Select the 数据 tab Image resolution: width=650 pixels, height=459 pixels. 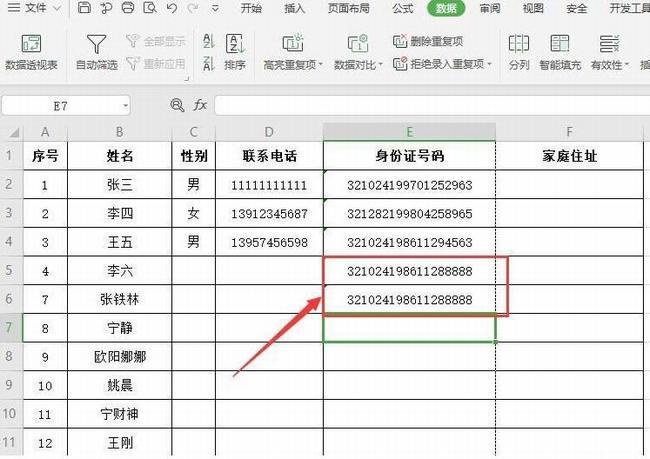point(446,8)
